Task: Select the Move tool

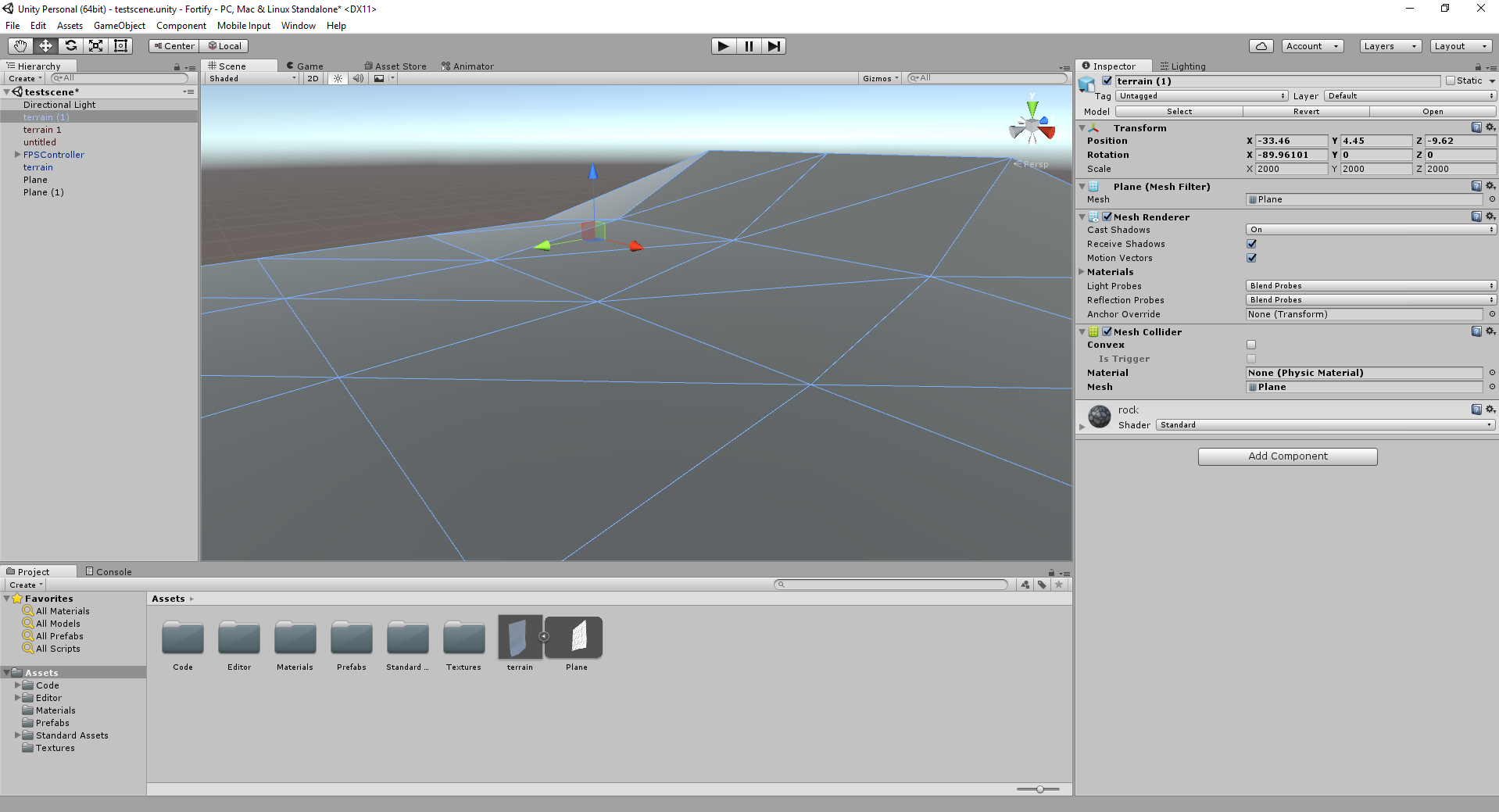Action: pyautogui.click(x=45, y=46)
